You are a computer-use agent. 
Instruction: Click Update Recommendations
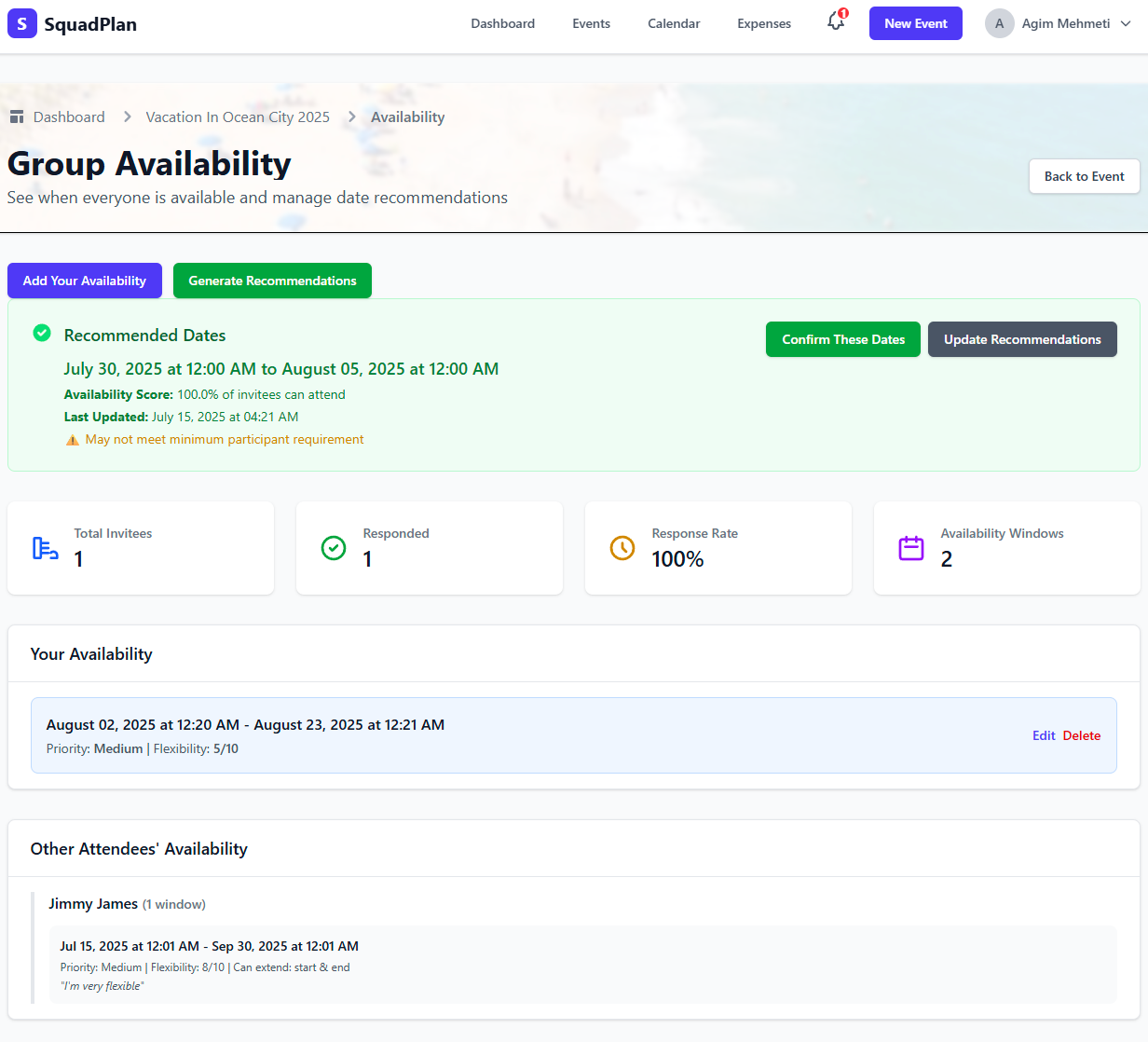coord(1022,339)
